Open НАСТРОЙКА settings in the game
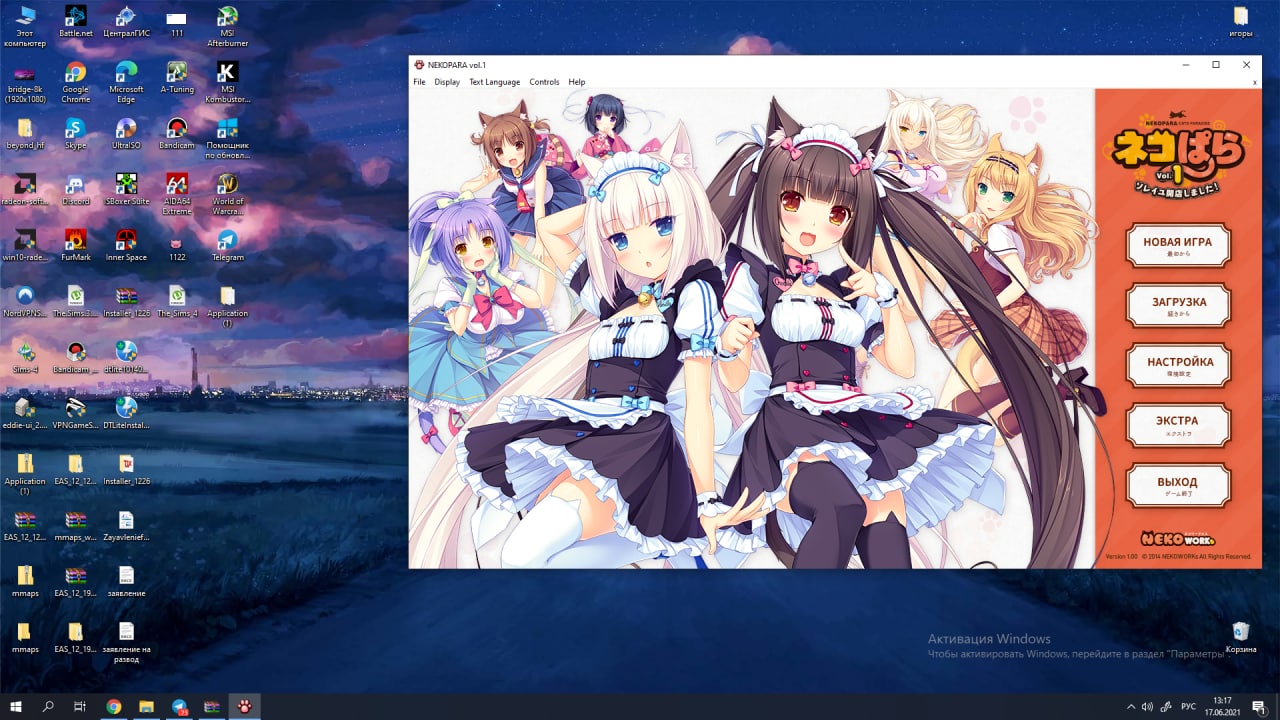The height and width of the screenshot is (720, 1280). [x=1178, y=365]
